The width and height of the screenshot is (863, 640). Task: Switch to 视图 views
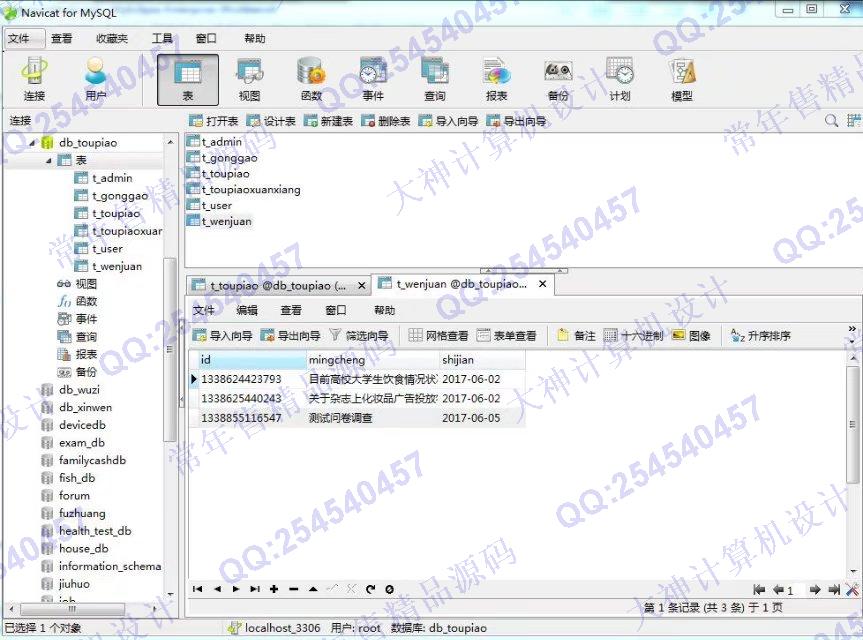[249, 80]
